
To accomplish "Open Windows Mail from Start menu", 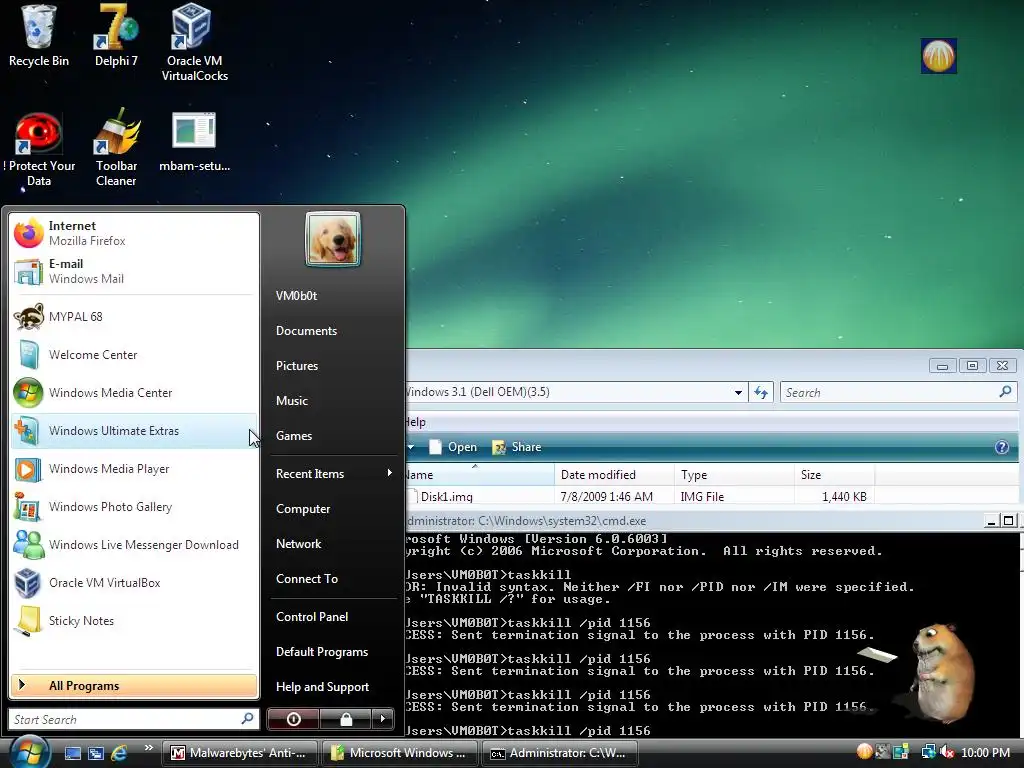I will tap(134, 271).
